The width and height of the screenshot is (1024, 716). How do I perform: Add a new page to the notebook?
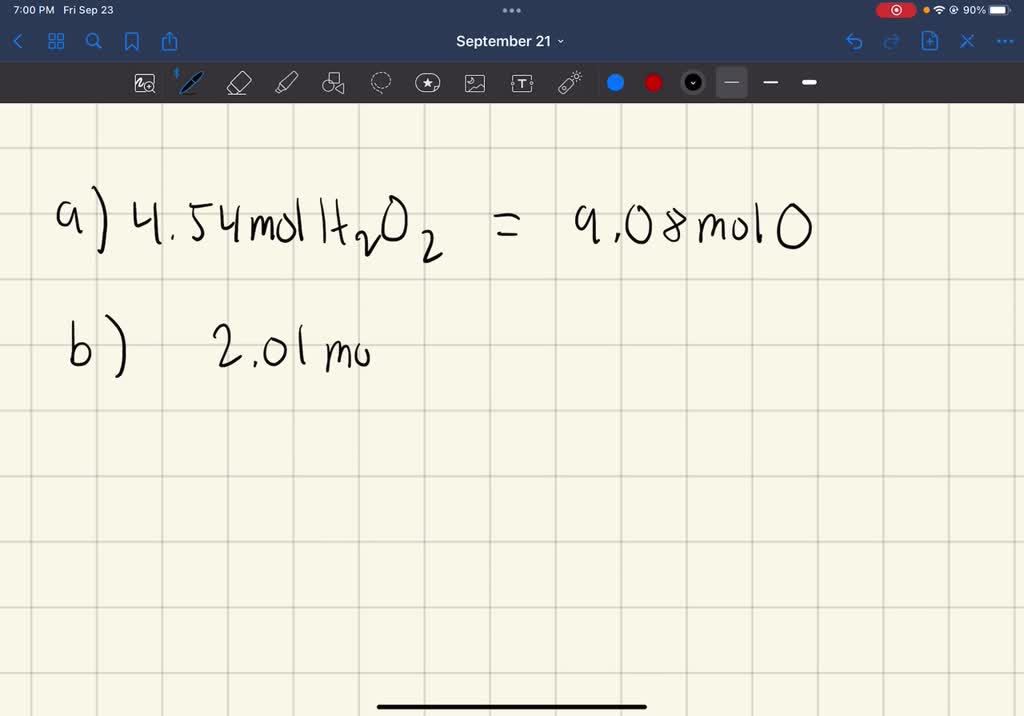tap(929, 41)
